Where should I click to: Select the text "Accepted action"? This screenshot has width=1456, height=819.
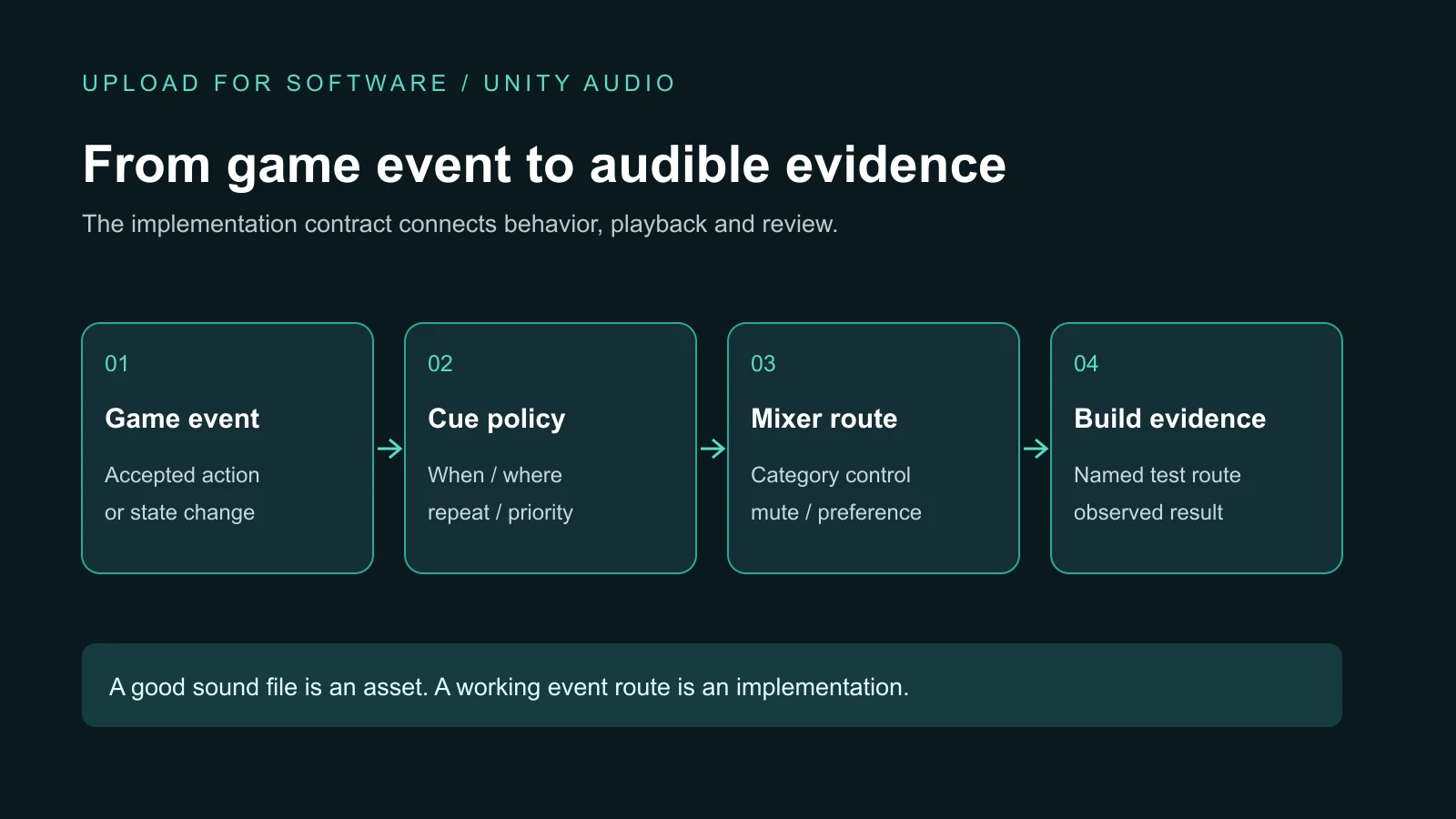coord(182,475)
